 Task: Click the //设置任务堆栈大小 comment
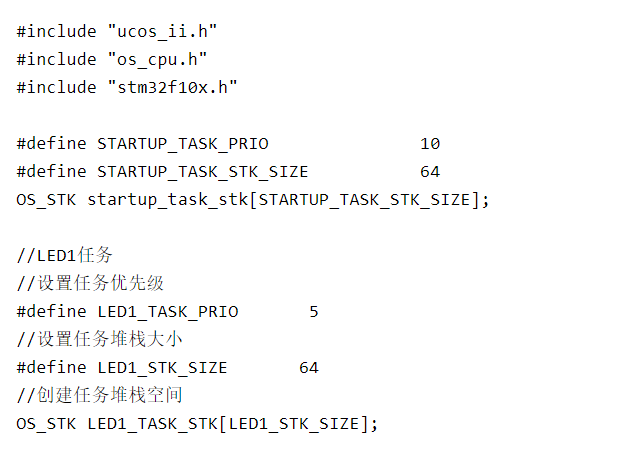click(99, 339)
